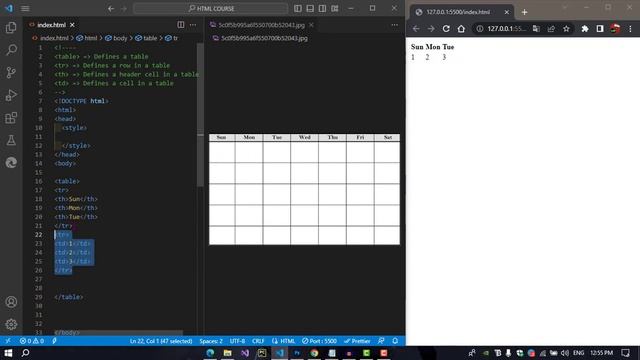Open the remote window status bar icon
This screenshot has height=360, width=640.
coord(8,341)
